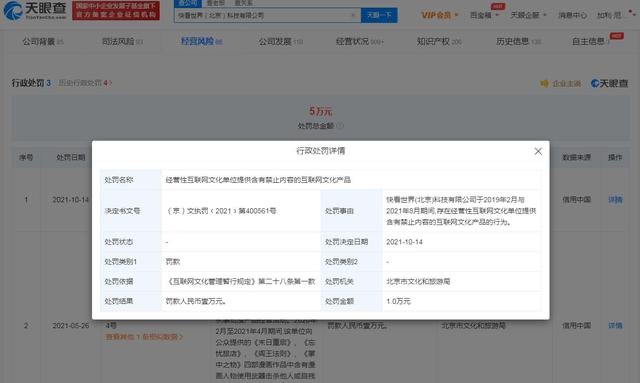This screenshot has height=383, width=640.
Task: Click the red banner badge beside the logo
Action: tap(116, 11)
